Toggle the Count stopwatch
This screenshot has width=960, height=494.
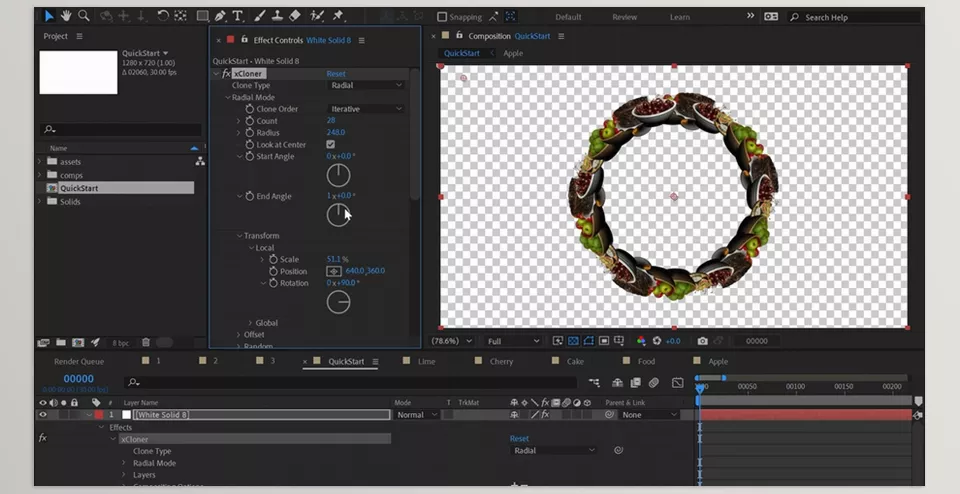[250, 121]
